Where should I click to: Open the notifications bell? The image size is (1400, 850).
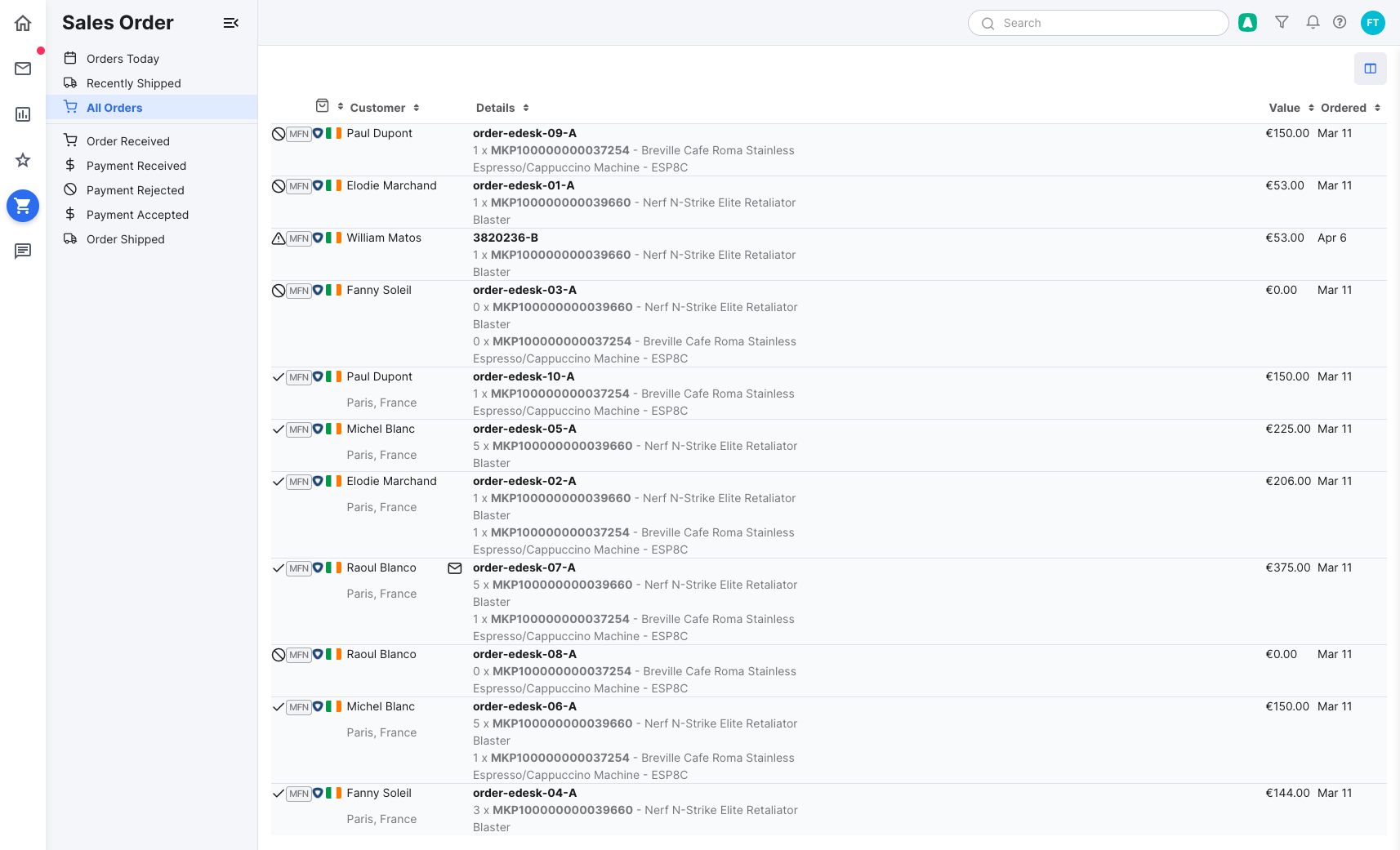click(x=1313, y=23)
